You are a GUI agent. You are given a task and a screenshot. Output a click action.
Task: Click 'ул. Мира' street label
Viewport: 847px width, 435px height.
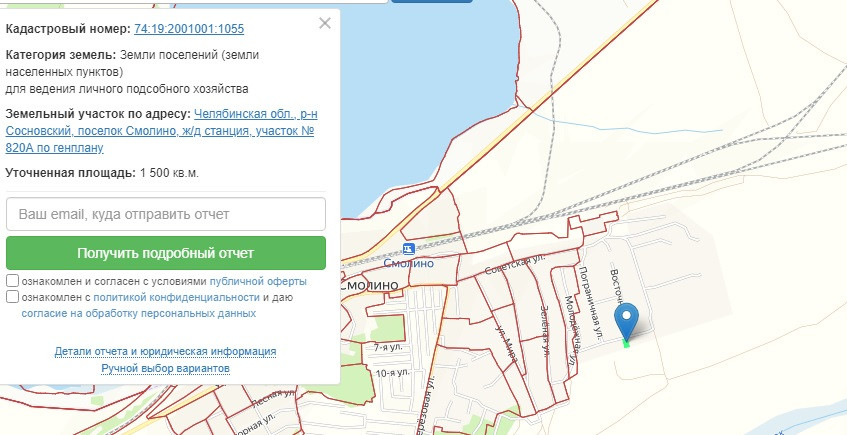[x=506, y=344]
